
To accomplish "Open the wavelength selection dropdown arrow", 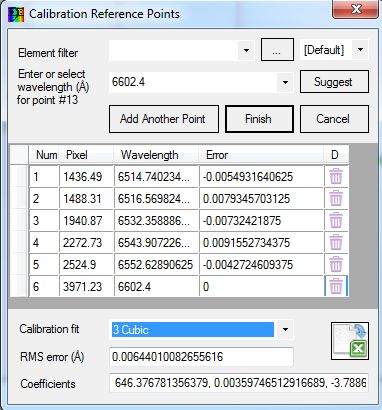I will click(285, 82).
